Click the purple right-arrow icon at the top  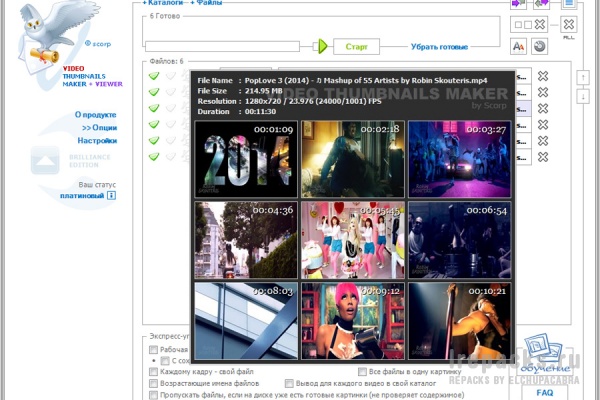[518, 3]
